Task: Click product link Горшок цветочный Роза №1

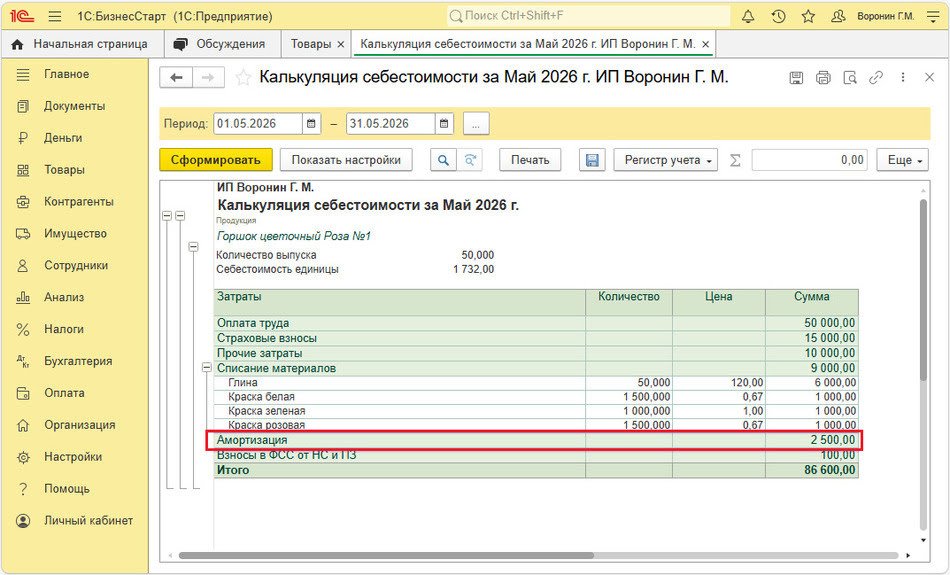Action: pyautogui.click(x=294, y=236)
